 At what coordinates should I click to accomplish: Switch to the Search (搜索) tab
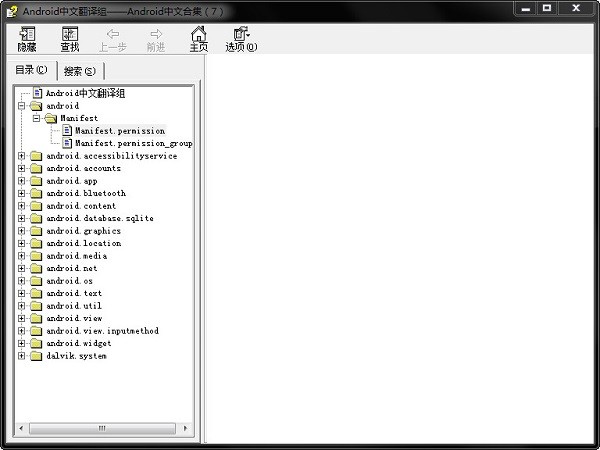click(x=79, y=70)
